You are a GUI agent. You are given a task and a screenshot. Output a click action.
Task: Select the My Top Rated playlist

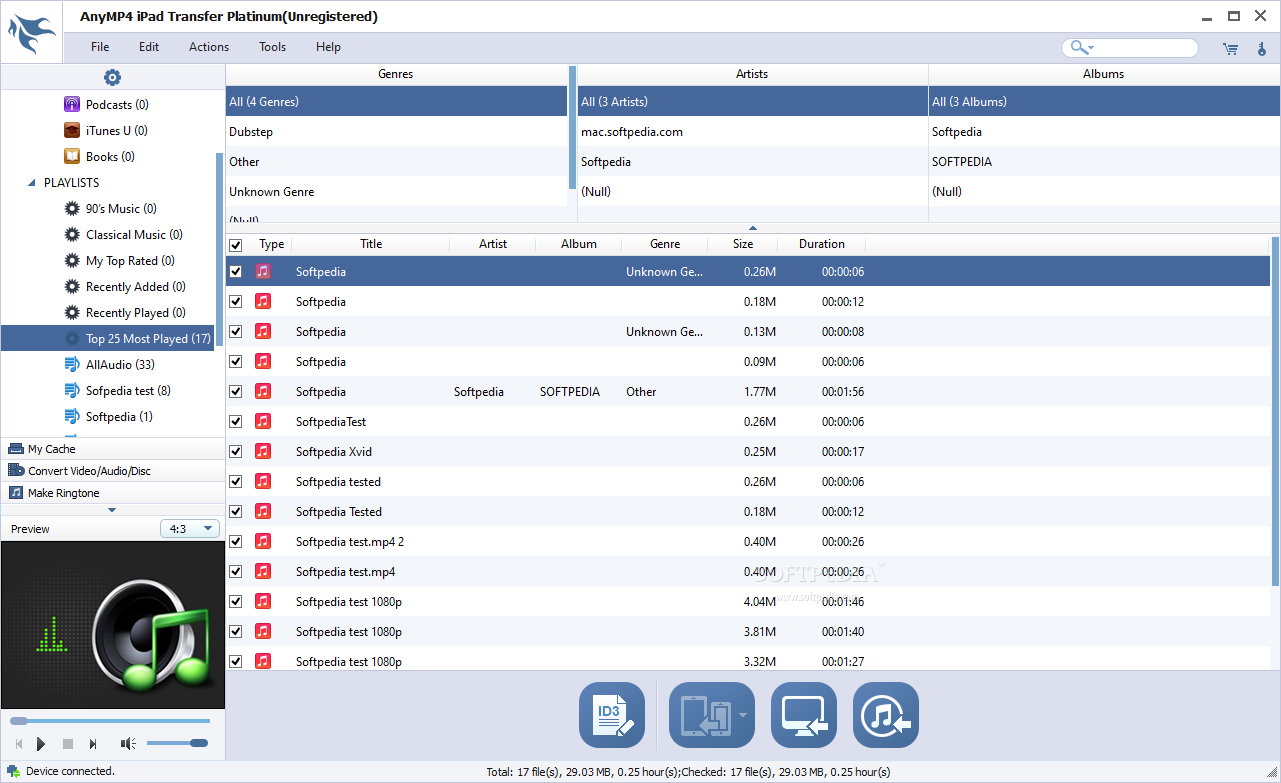point(130,260)
